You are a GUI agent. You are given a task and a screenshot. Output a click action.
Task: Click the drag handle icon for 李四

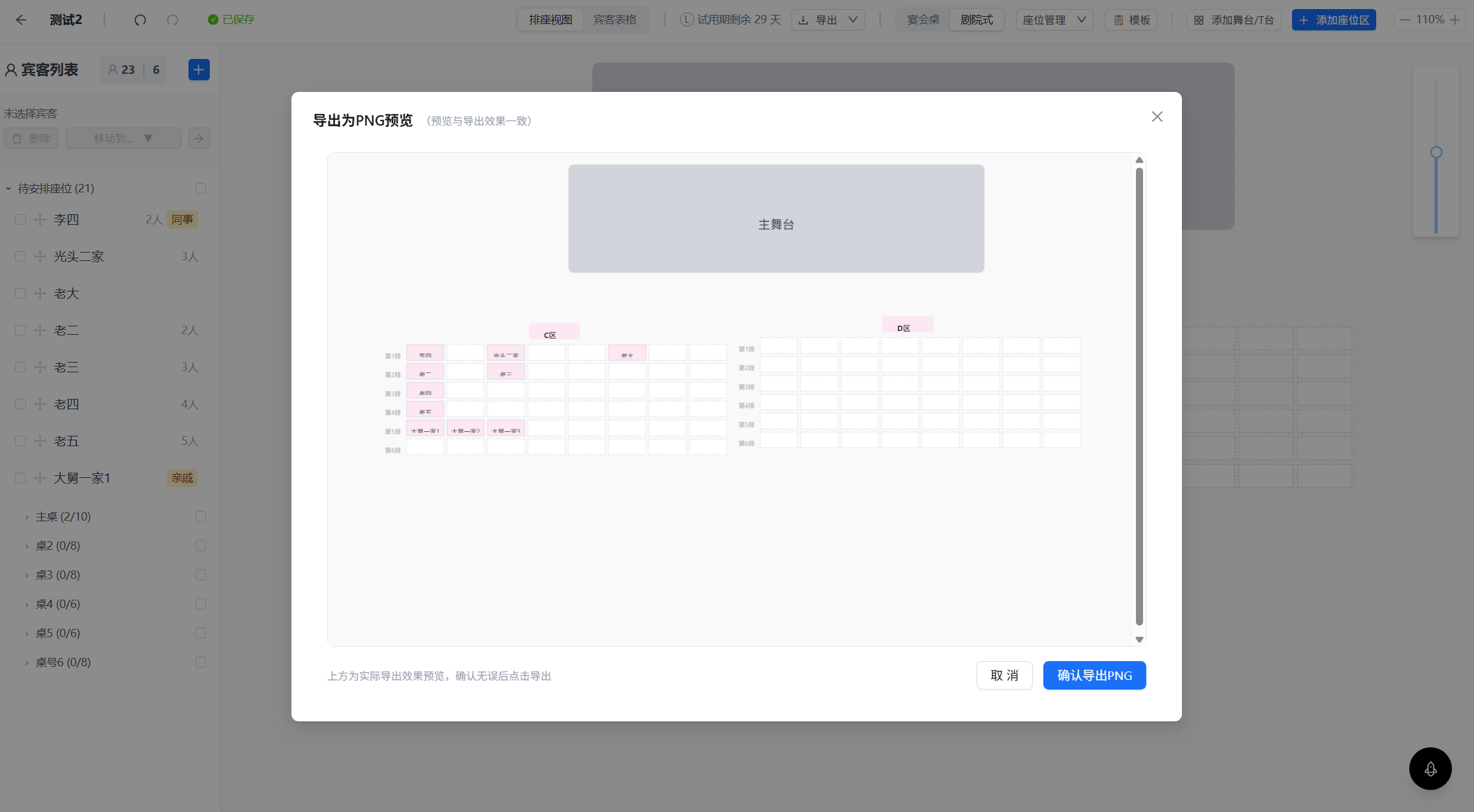pos(40,220)
